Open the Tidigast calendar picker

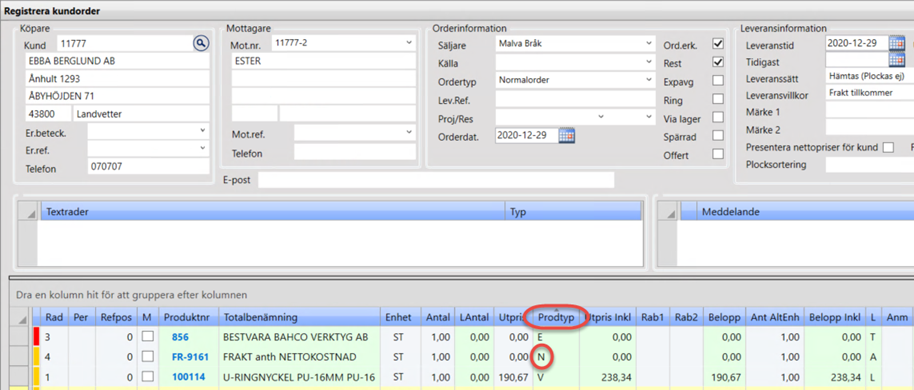coord(897,59)
